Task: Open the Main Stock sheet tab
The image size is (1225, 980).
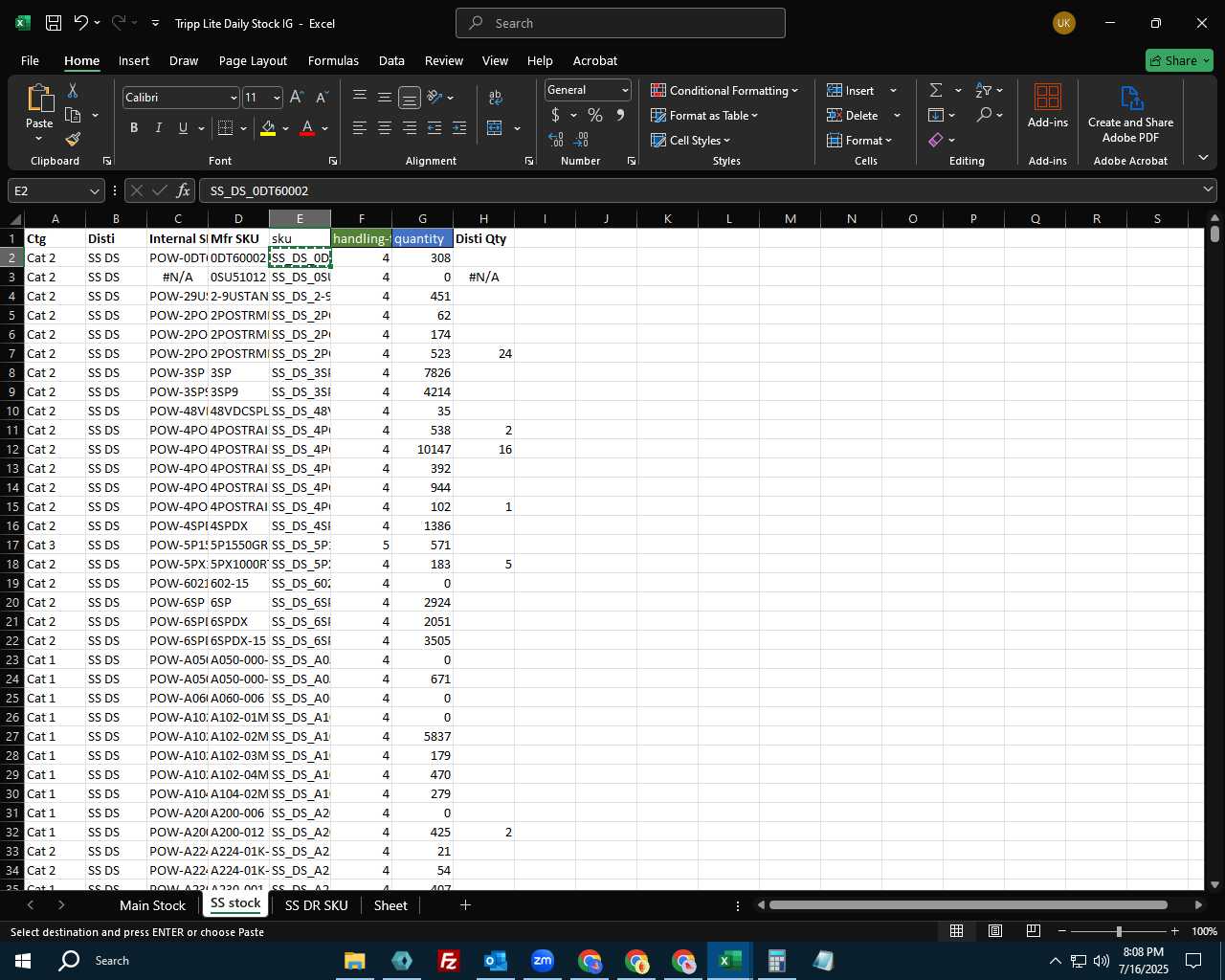Action: (152, 905)
